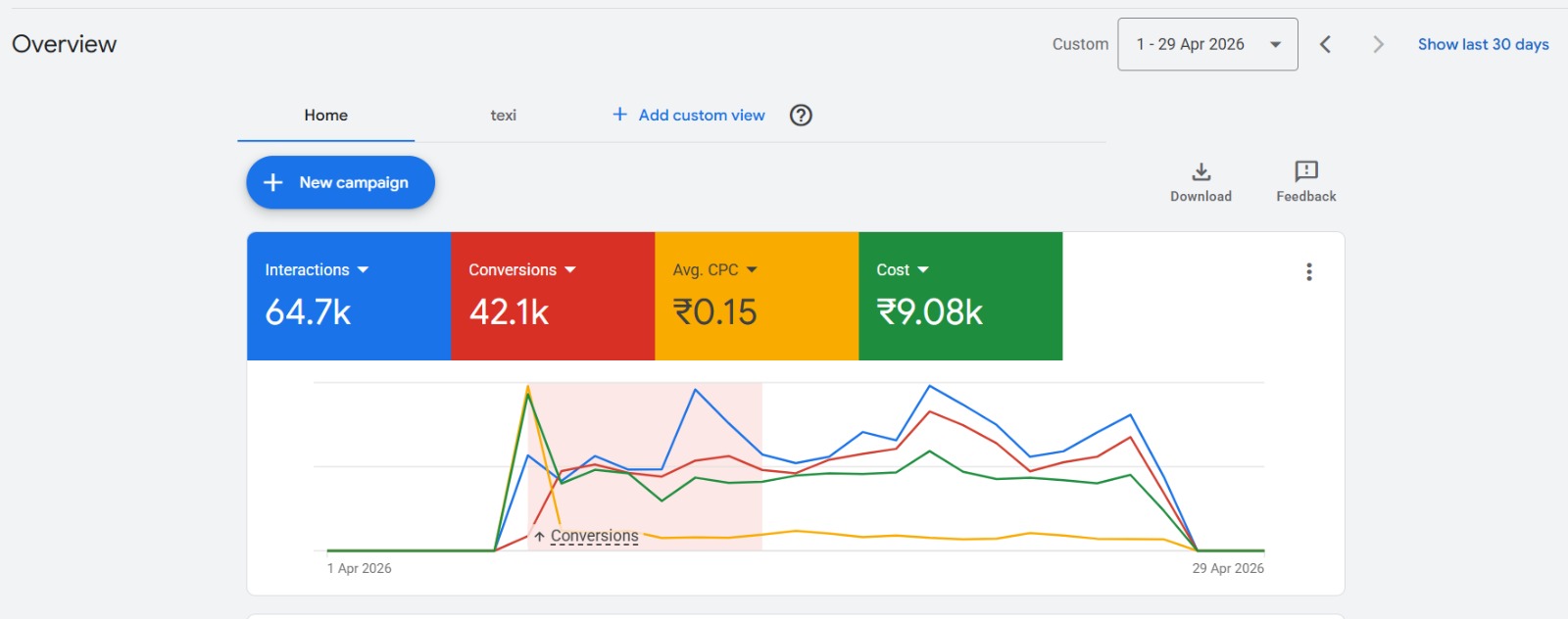Click Add custom view link
The image size is (1568, 619).
(x=702, y=116)
